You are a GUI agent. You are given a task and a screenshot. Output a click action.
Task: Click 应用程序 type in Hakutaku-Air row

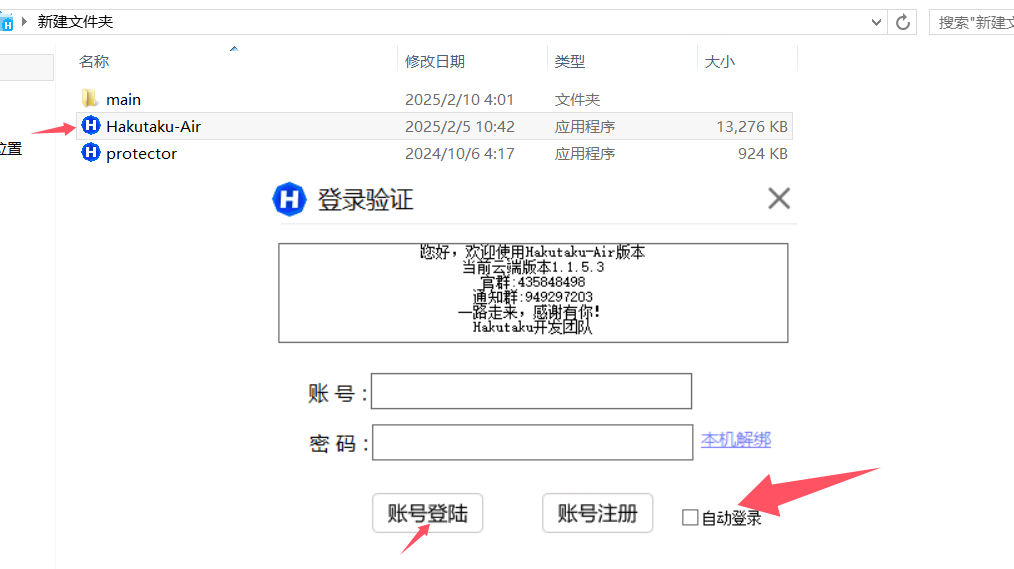click(x=585, y=126)
